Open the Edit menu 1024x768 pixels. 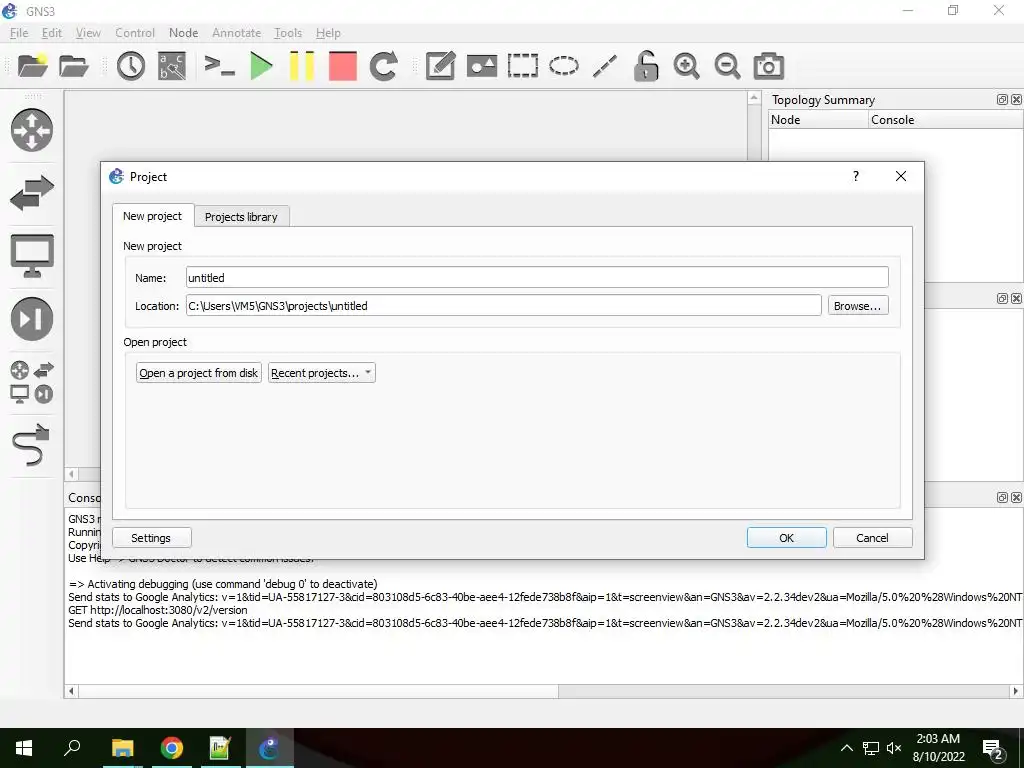coord(52,33)
